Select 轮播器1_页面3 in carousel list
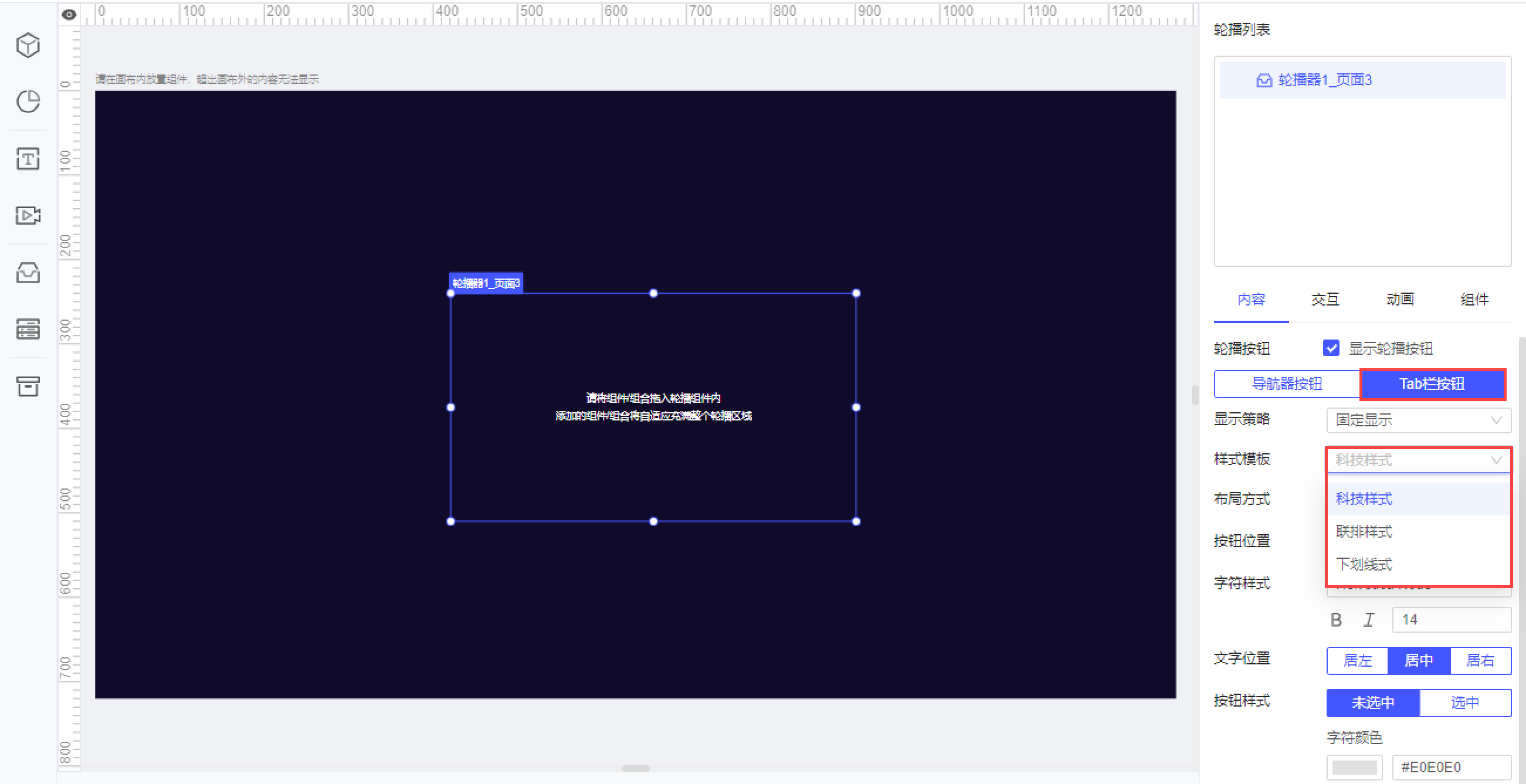This screenshot has height=784, width=1526. click(x=1325, y=80)
